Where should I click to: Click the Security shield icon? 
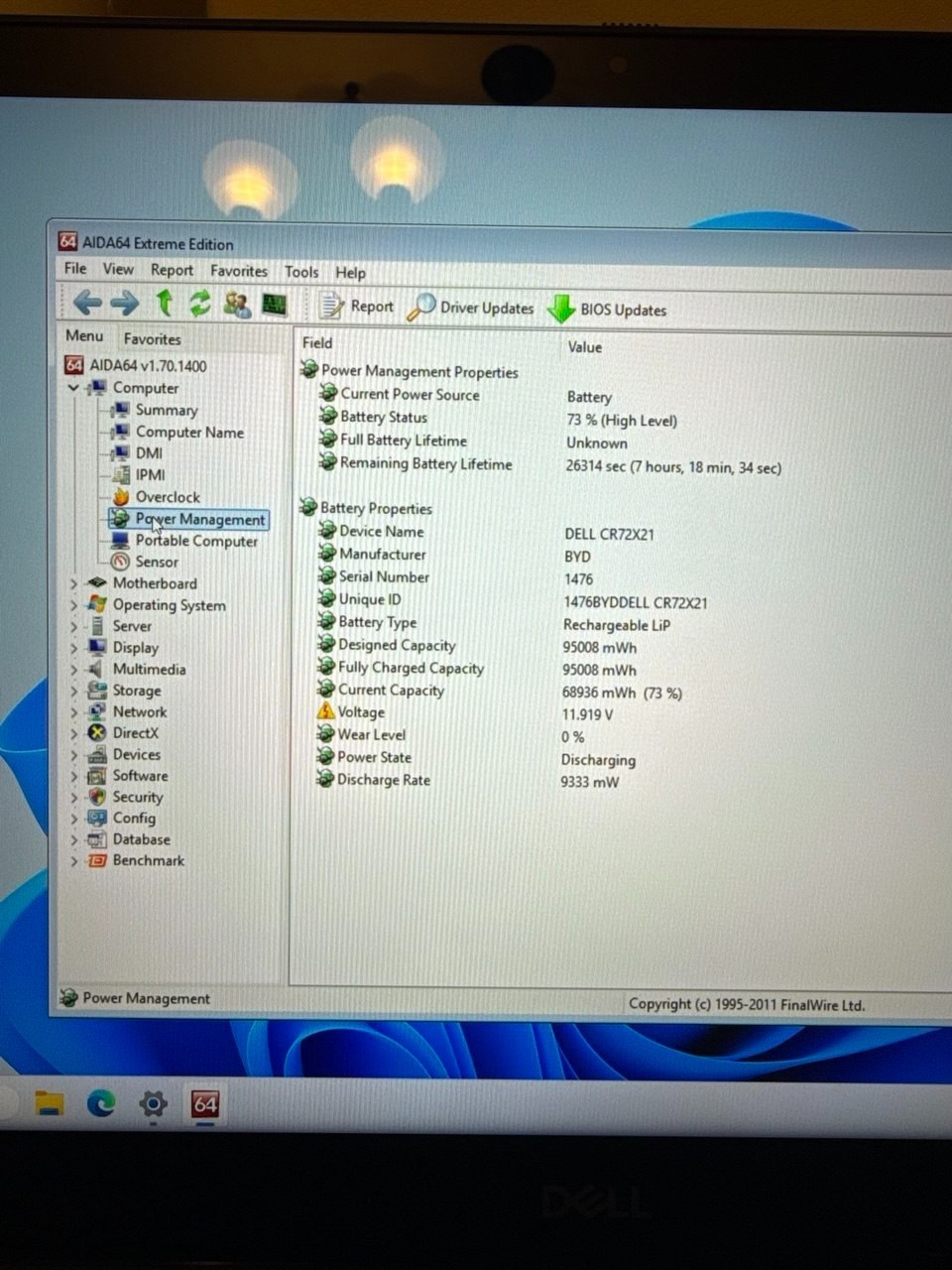coord(96,797)
